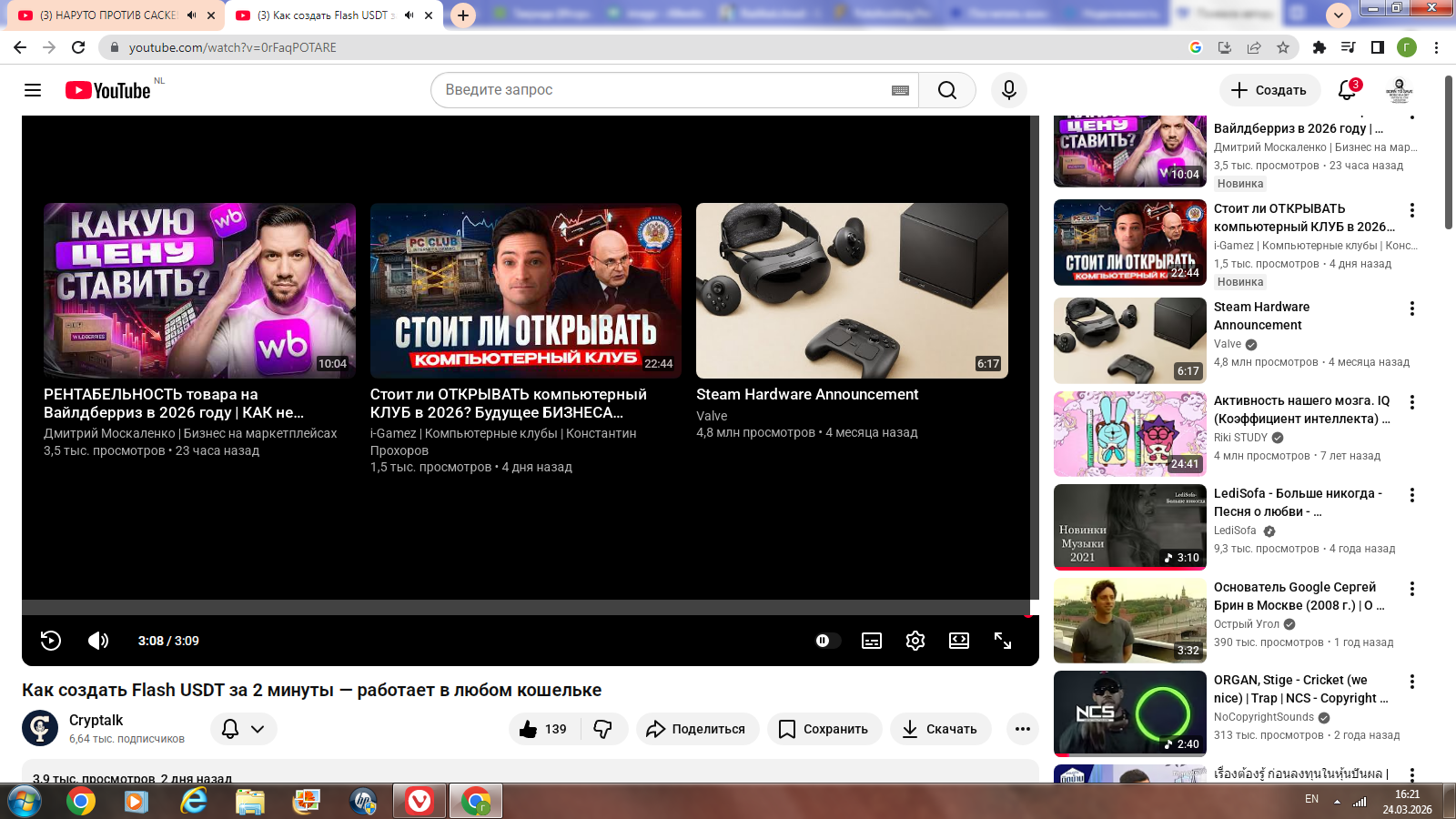
Task: Click the Создать create button
Action: click(x=1269, y=90)
